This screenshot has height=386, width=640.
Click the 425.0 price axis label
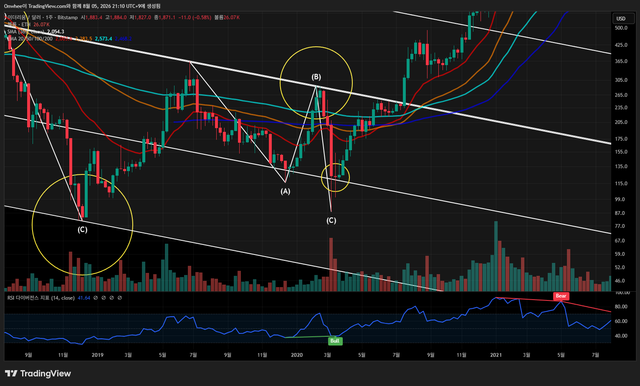(x=620, y=45)
